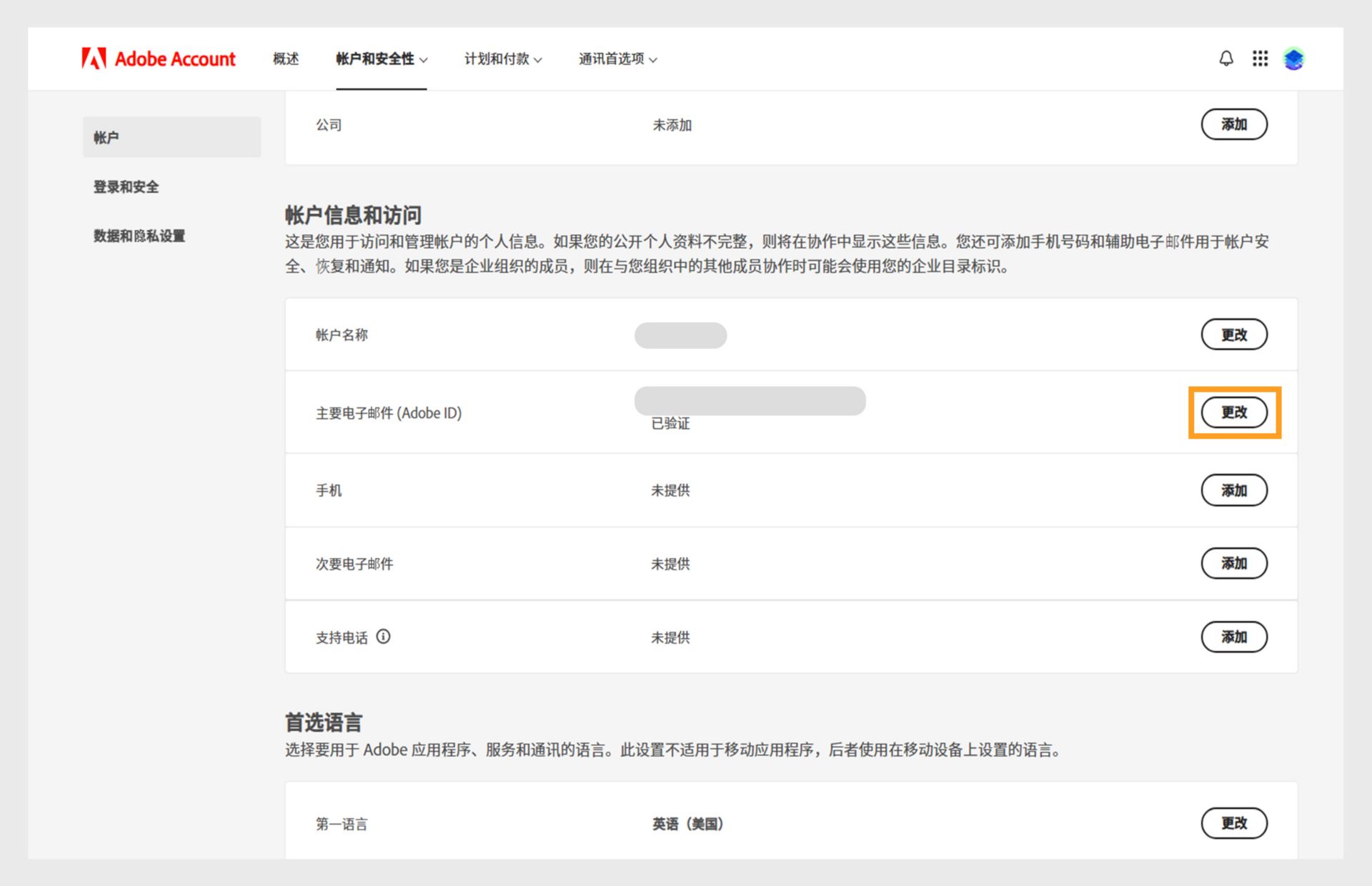Screen dimensions: 1372x886
Task: Click 添加 button for 公司
Action: click(1234, 124)
